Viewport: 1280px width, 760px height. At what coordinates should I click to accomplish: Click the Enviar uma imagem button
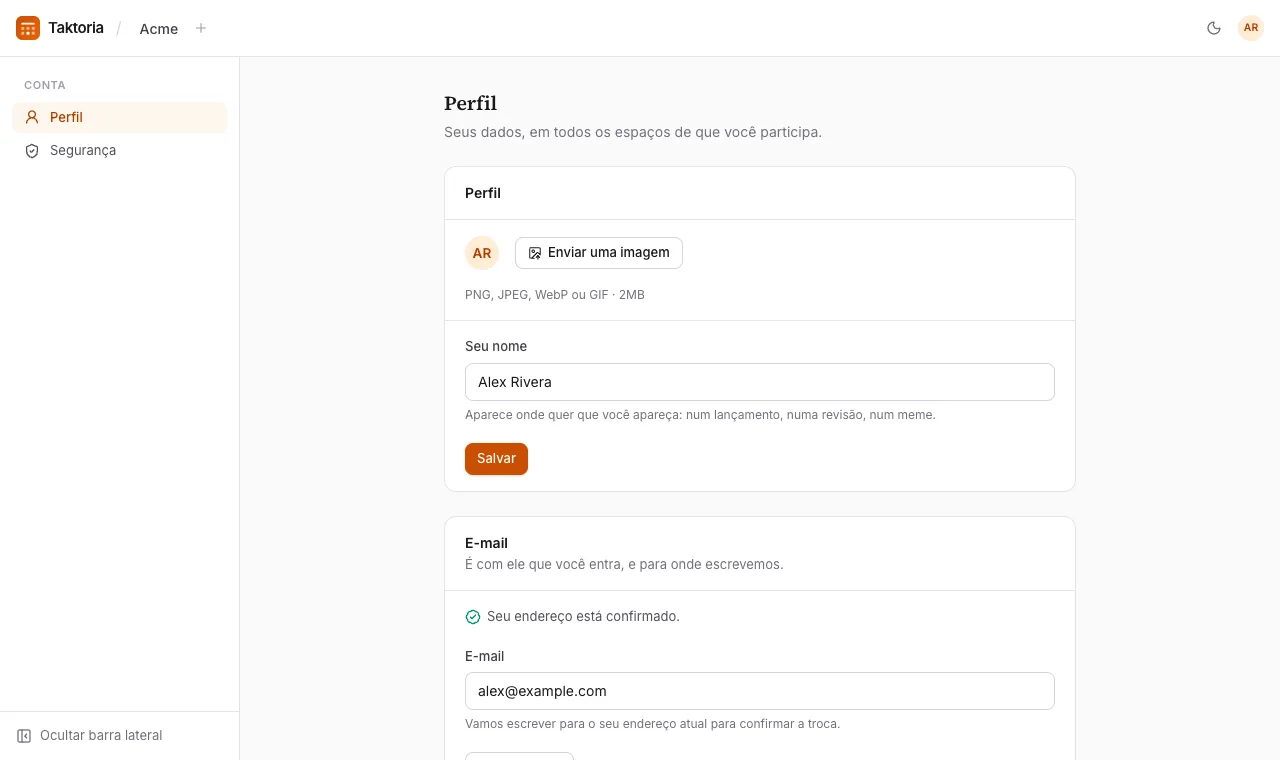pyautogui.click(x=599, y=253)
